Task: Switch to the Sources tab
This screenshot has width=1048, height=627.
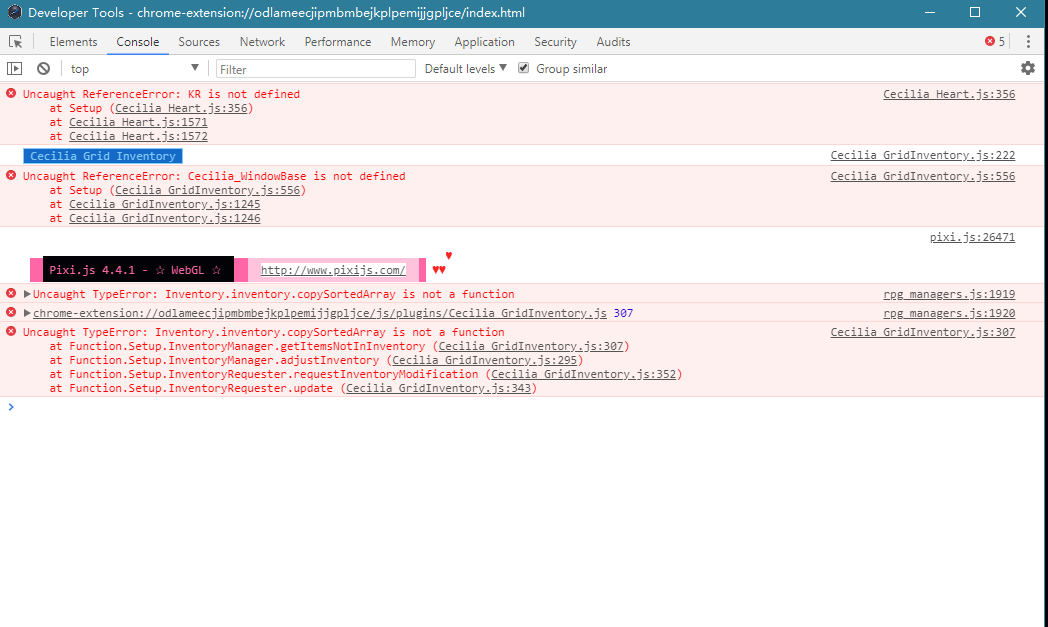Action: [199, 41]
